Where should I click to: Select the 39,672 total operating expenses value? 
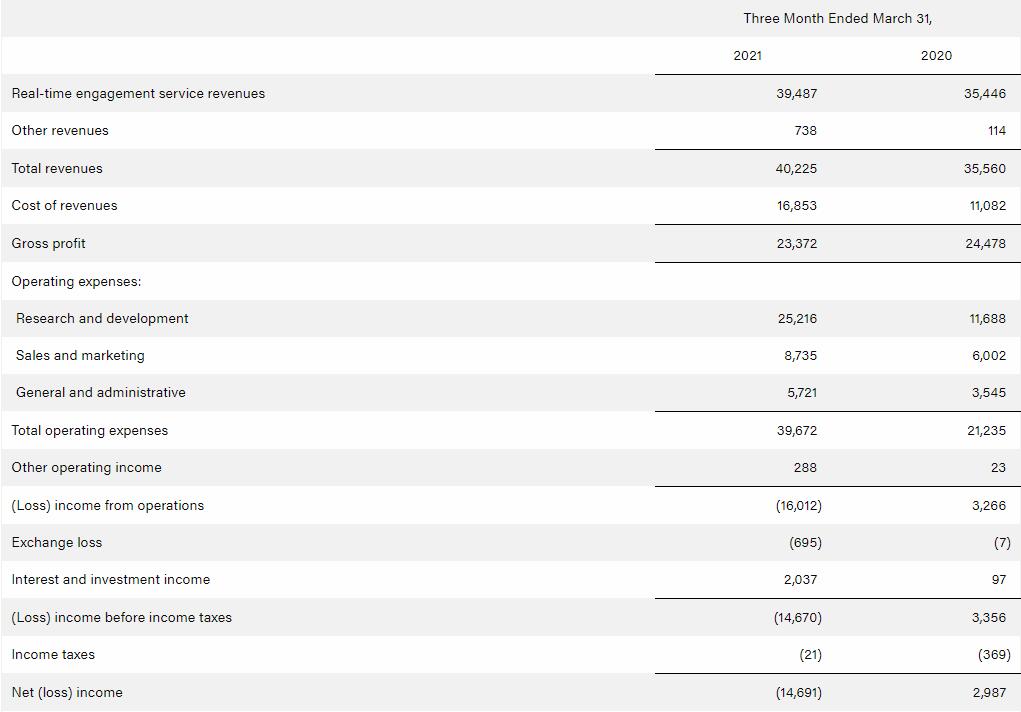coord(796,430)
